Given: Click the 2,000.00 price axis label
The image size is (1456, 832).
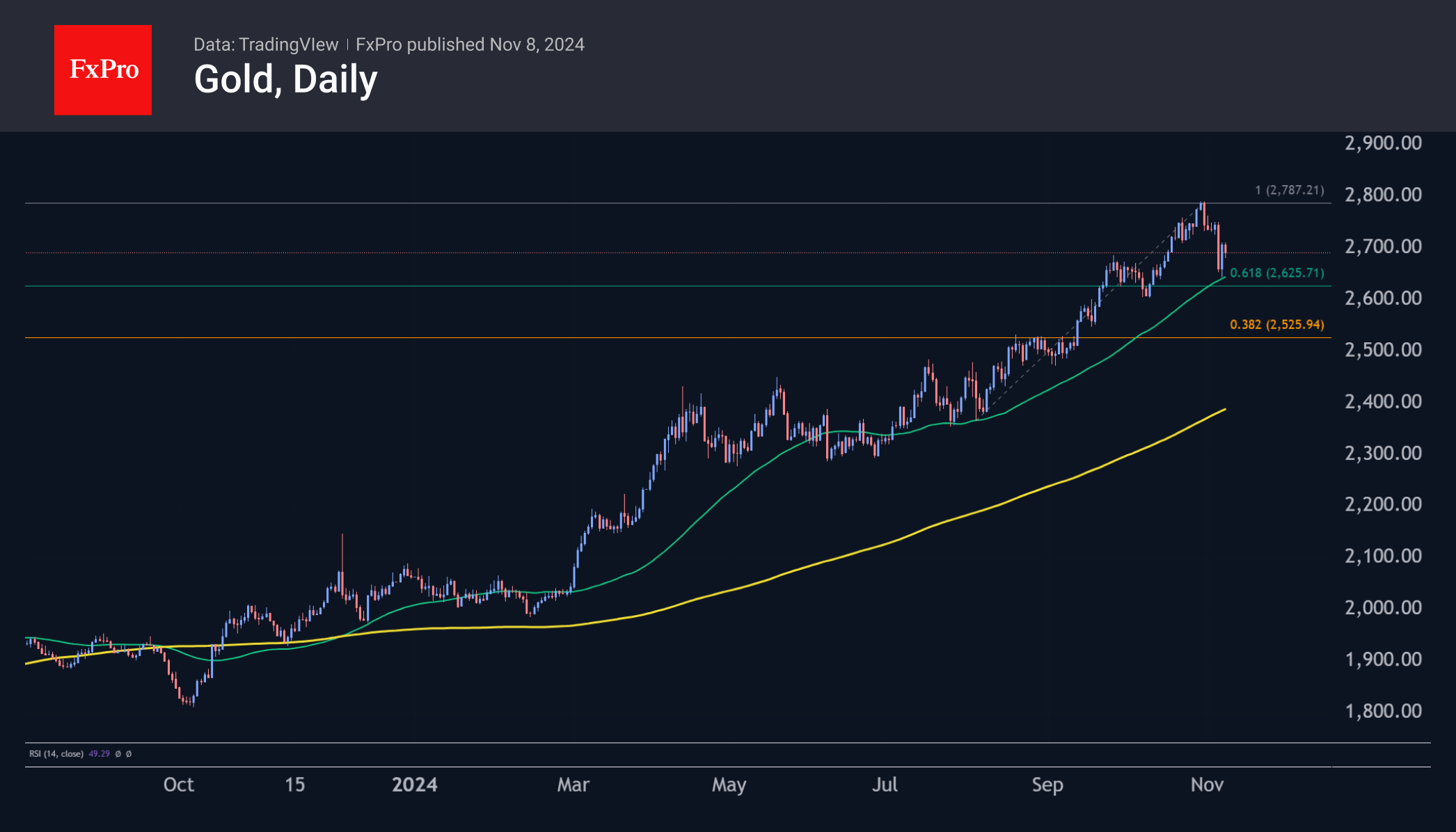Looking at the screenshot, I should [1383, 607].
